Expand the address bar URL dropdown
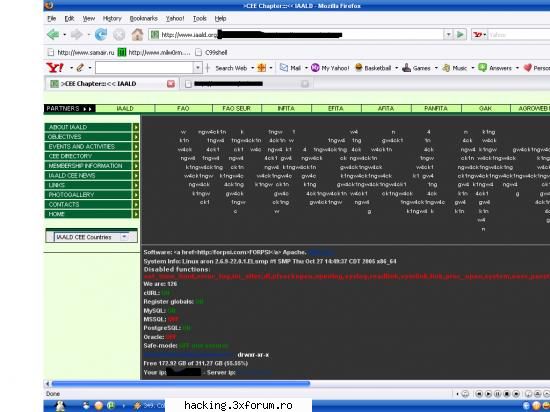This screenshot has height=412, width=550. click(x=448, y=34)
